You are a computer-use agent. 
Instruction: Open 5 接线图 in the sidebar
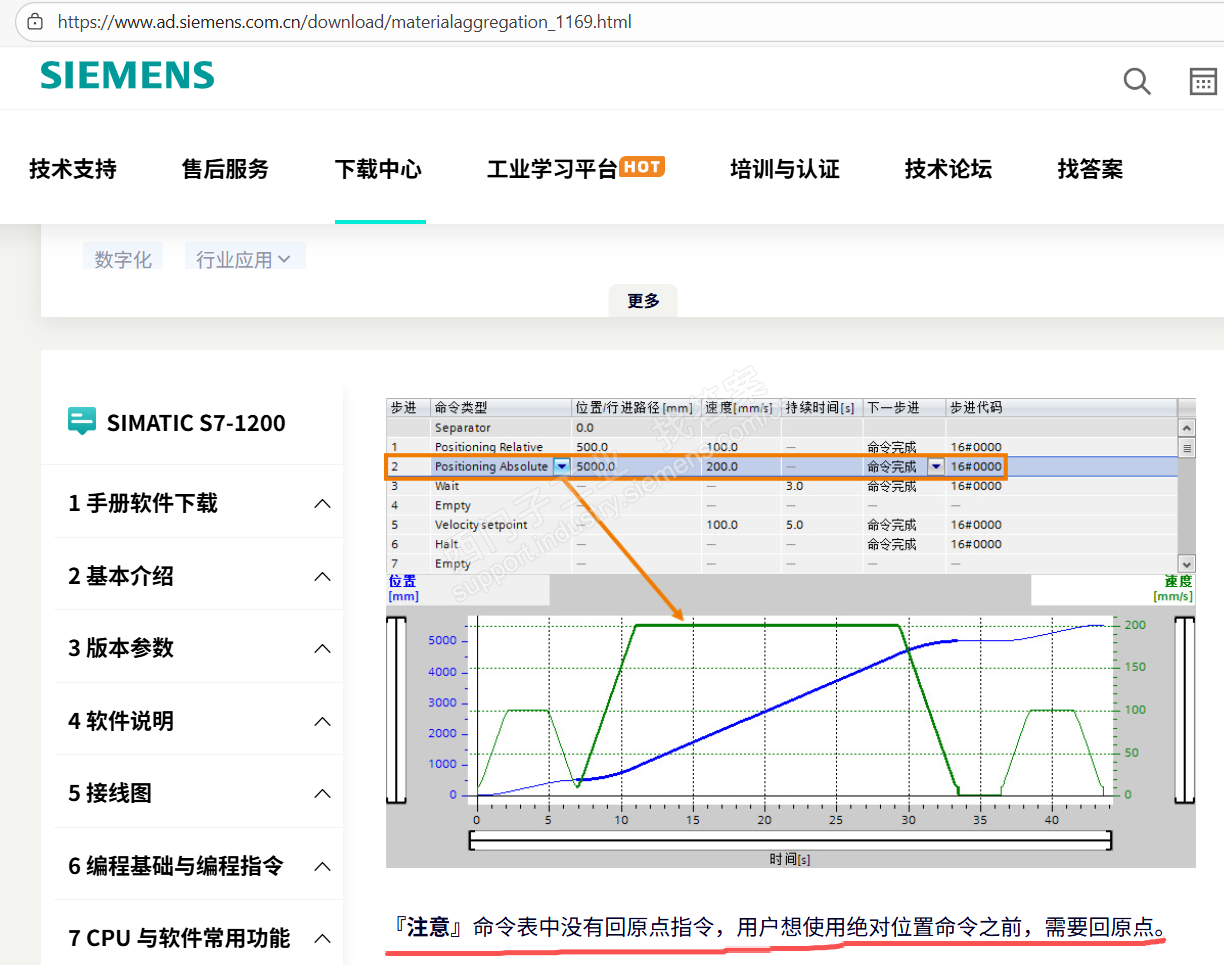[x=110, y=793]
